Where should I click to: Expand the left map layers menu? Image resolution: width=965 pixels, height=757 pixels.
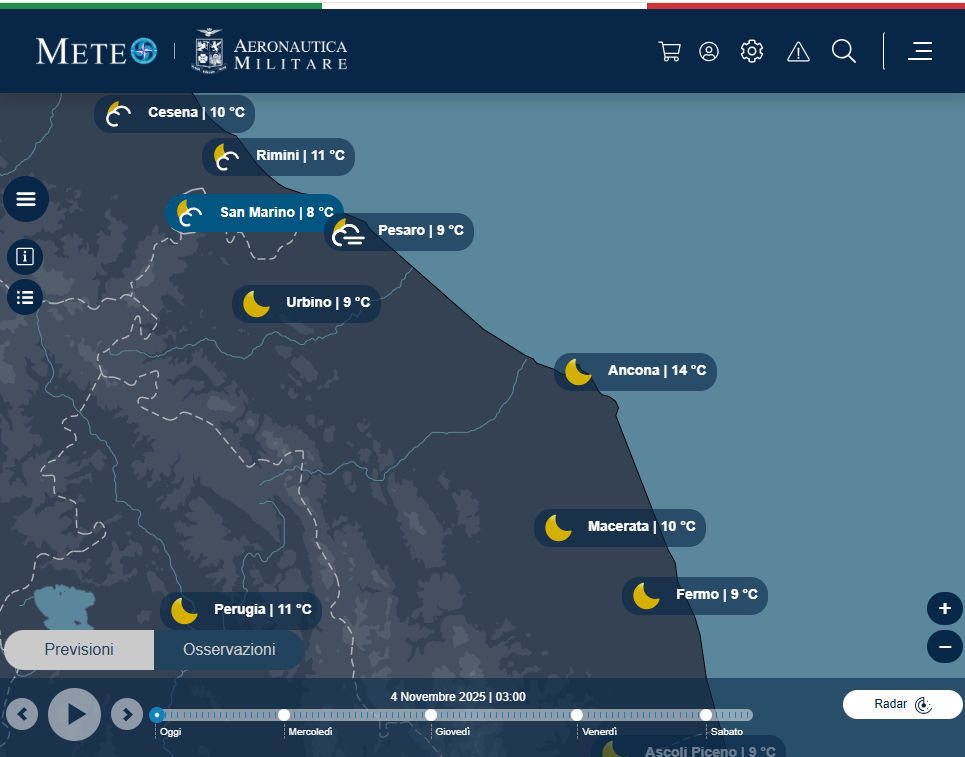(26, 199)
